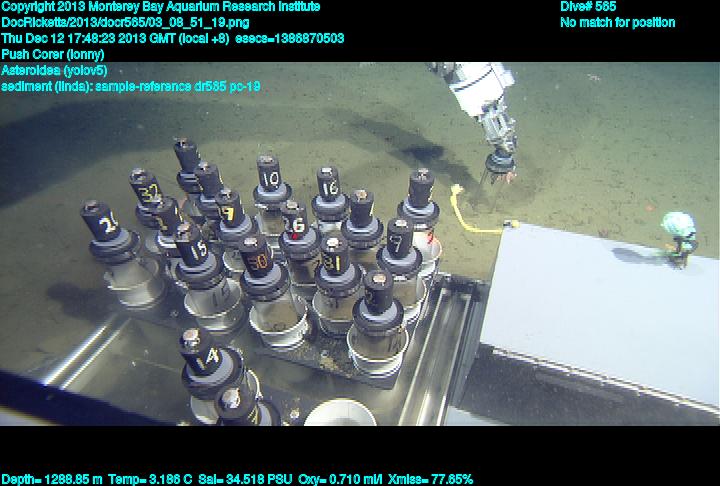Select the file path 'DocRicketts/2013/docr565/03_08_51_19.png'
This screenshot has width=720, height=486.
(125, 23)
